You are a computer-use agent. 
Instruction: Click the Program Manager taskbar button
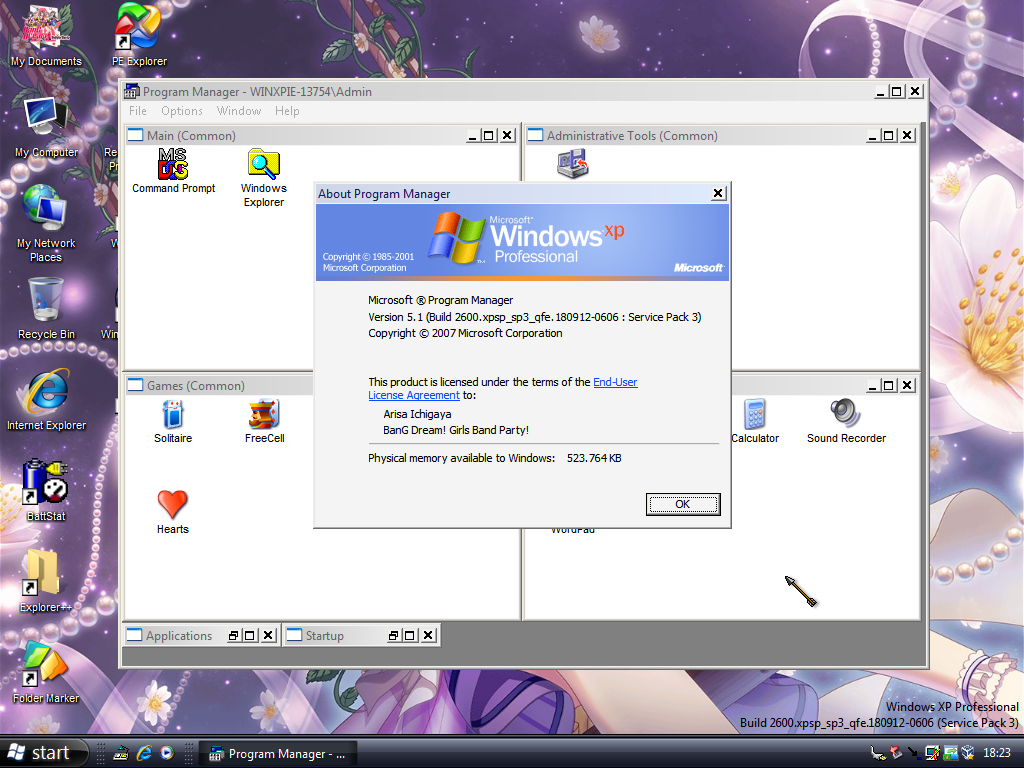(x=278, y=754)
